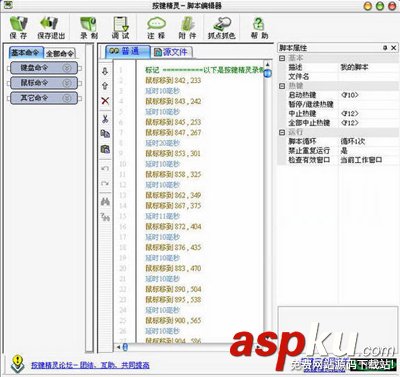
Task: Start recording with the 录制 icon
Action: [89, 27]
